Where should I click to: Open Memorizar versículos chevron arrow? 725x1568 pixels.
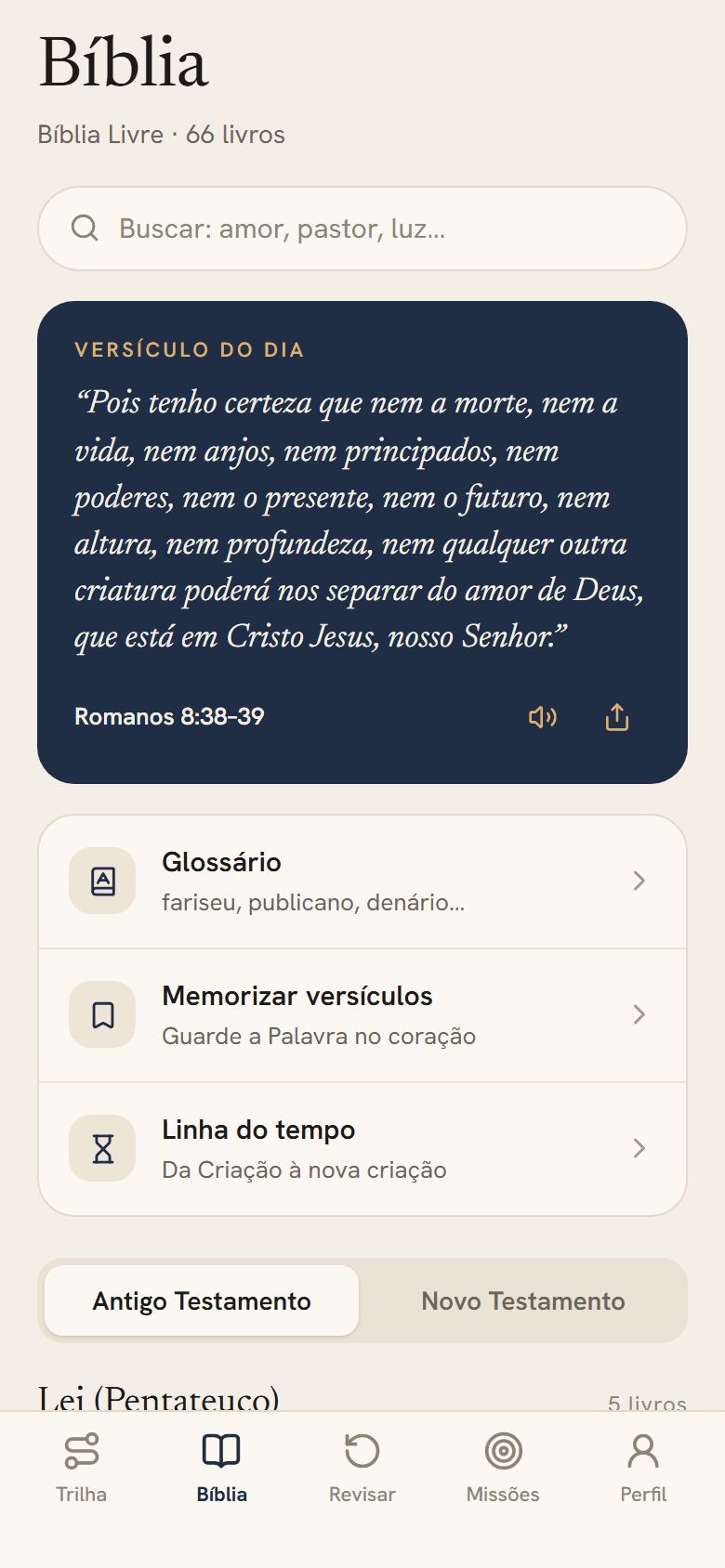(x=639, y=1014)
